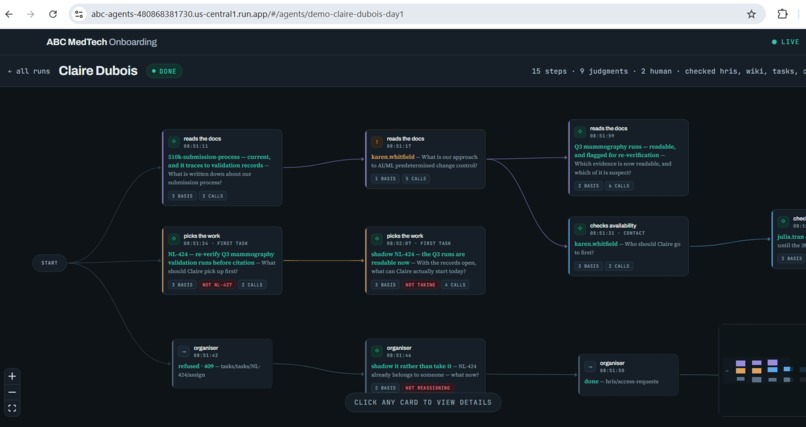This screenshot has width=806, height=427.
Task: Open the browser extensions puzzle icon
Action: 782,14
